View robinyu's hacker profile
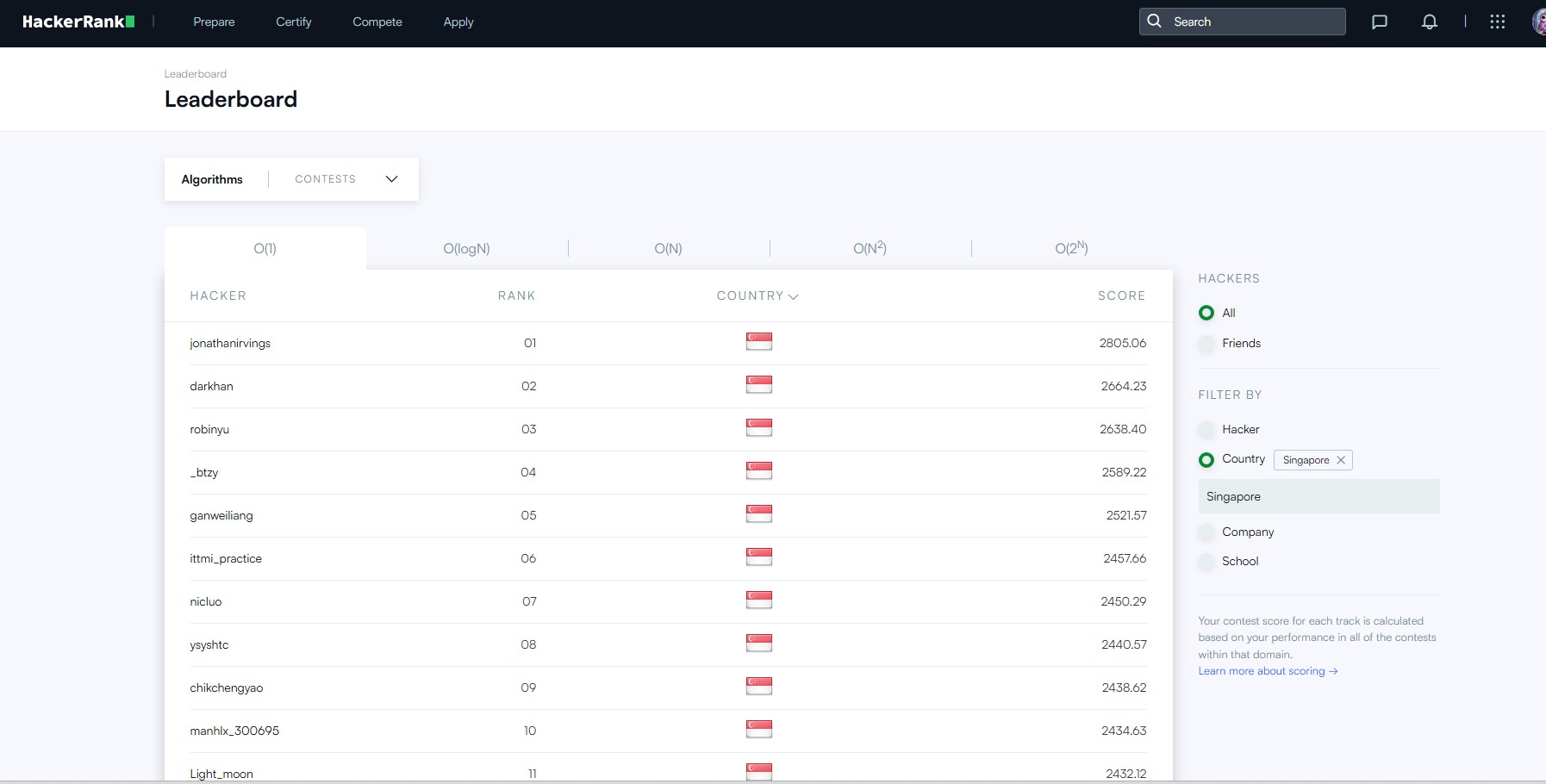The width and height of the screenshot is (1546, 784). pos(209,429)
